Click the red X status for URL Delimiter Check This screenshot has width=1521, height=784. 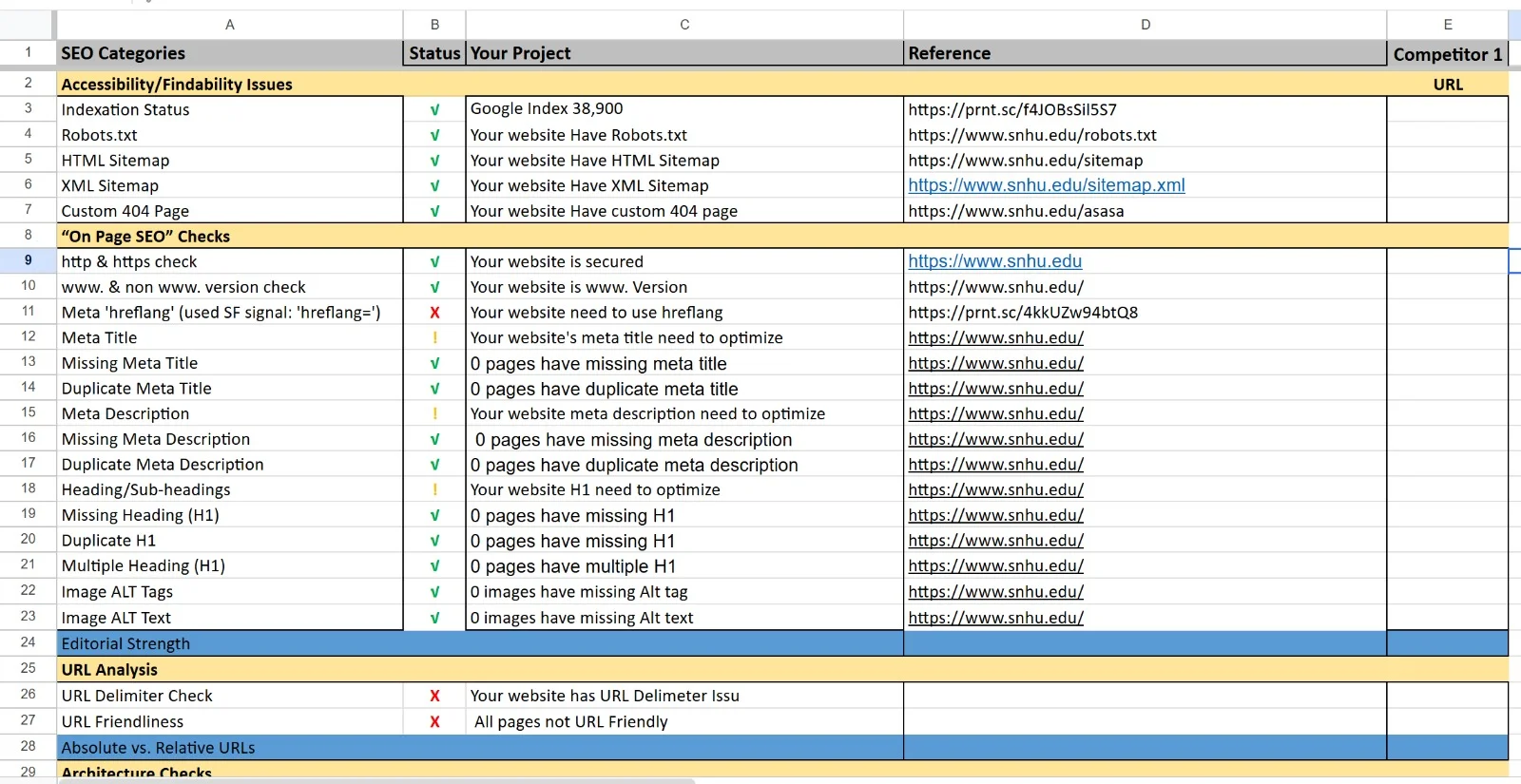point(434,696)
